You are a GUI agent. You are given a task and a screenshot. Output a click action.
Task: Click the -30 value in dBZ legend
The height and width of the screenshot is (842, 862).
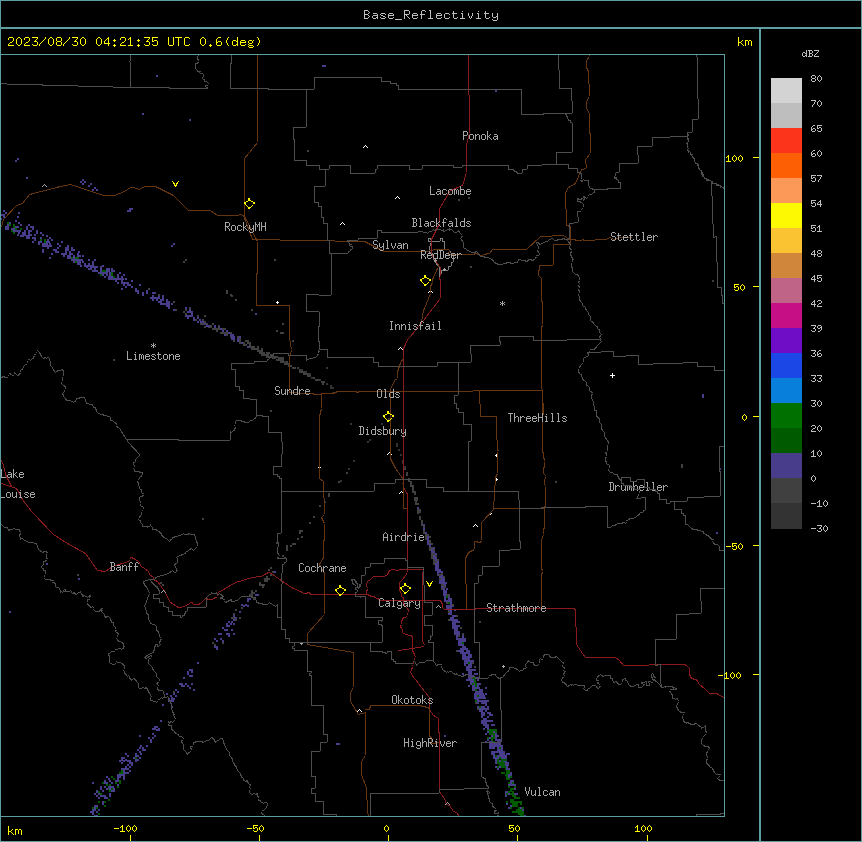[x=819, y=528]
